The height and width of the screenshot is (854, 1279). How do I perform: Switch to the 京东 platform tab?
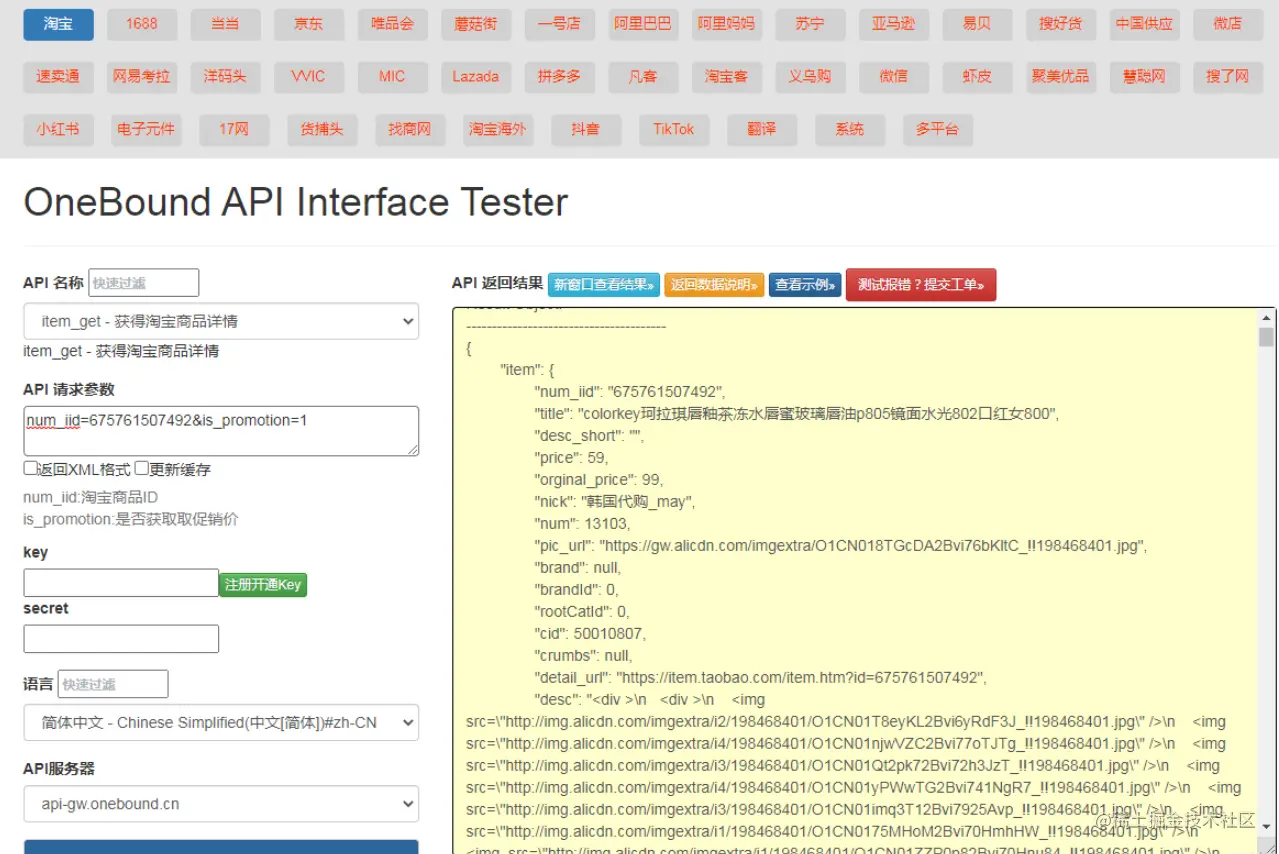click(x=308, y=24)
